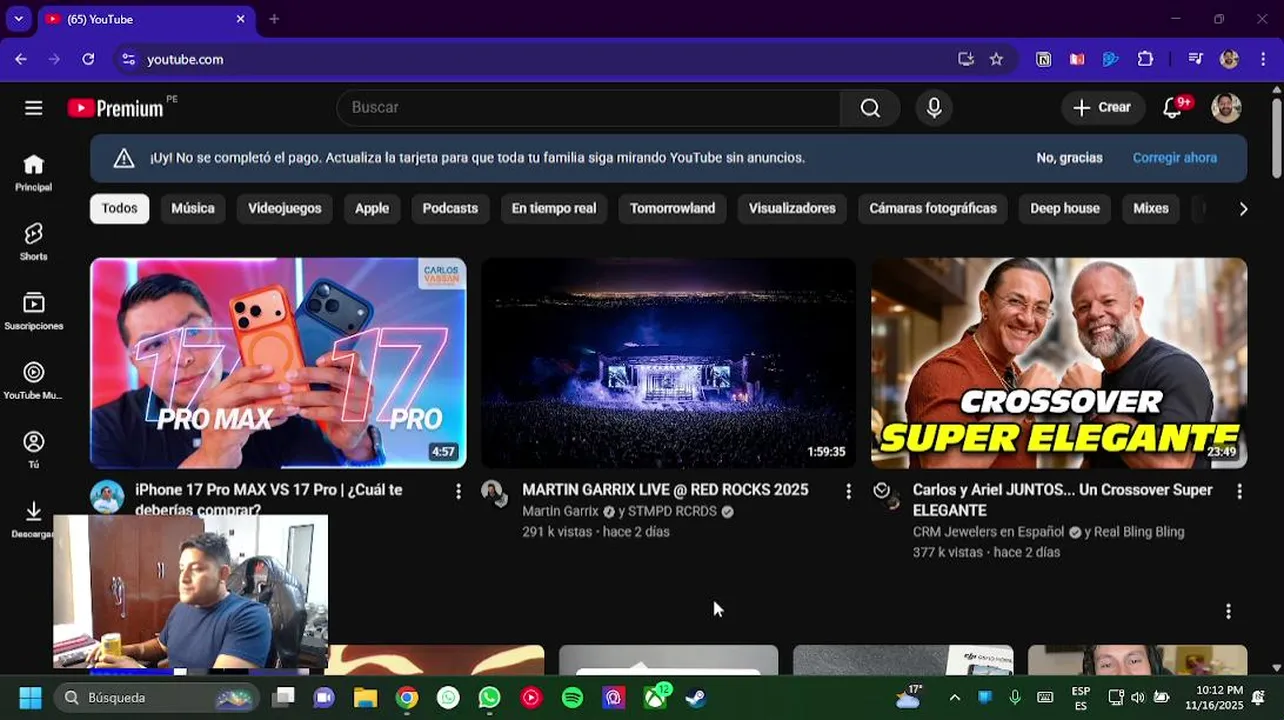Open options for Carlos y Ariel video
Screen dimensions: 1284x720
(1239, 491)
